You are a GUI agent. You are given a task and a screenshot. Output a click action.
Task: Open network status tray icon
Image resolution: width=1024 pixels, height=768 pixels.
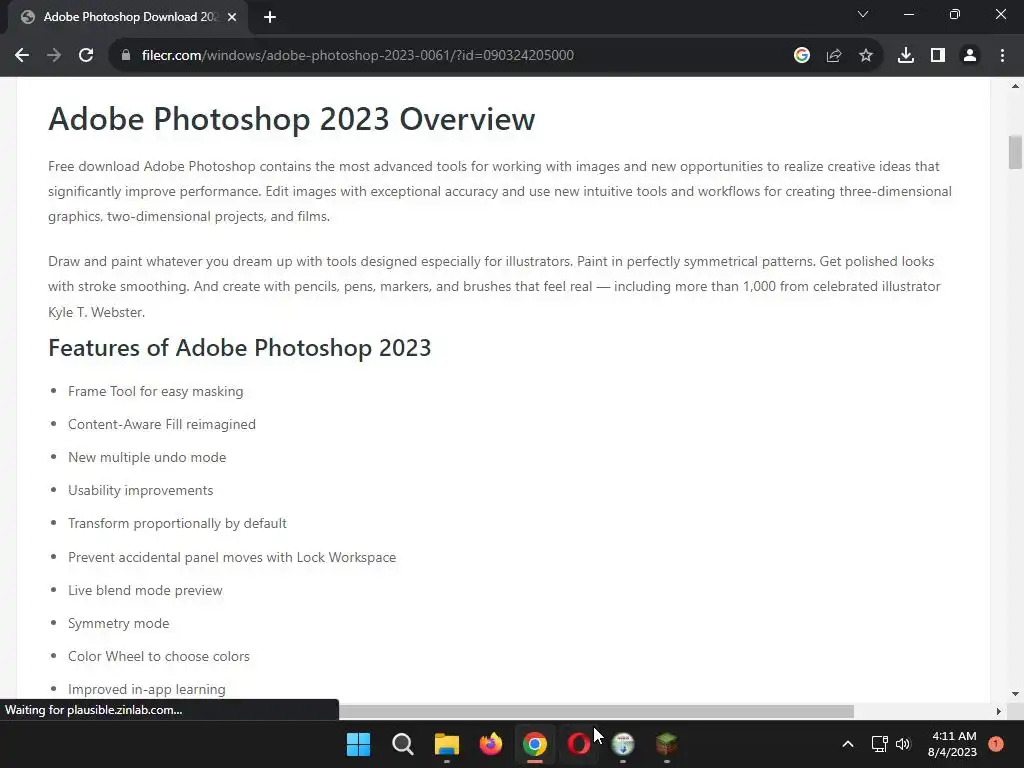(879, 744)
